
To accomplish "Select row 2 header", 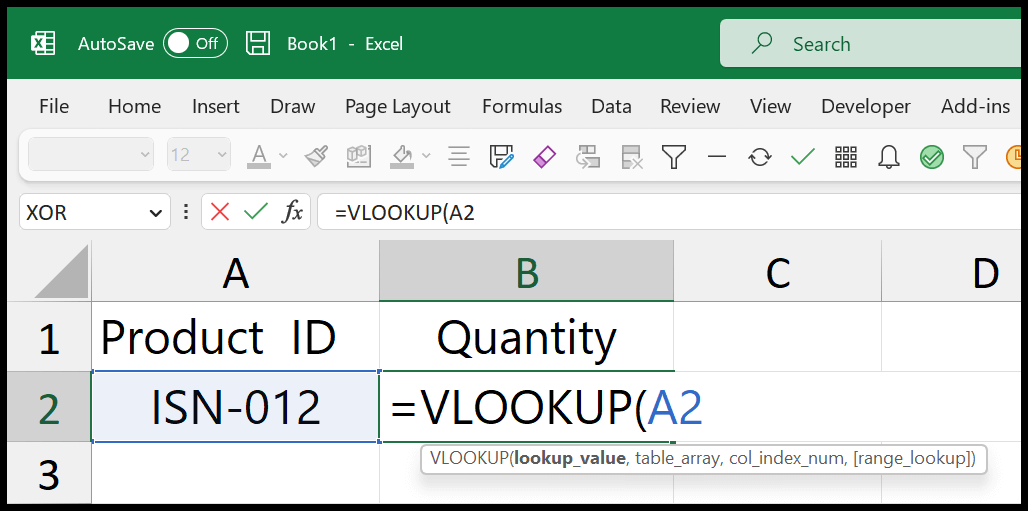I will click(49, 407).
